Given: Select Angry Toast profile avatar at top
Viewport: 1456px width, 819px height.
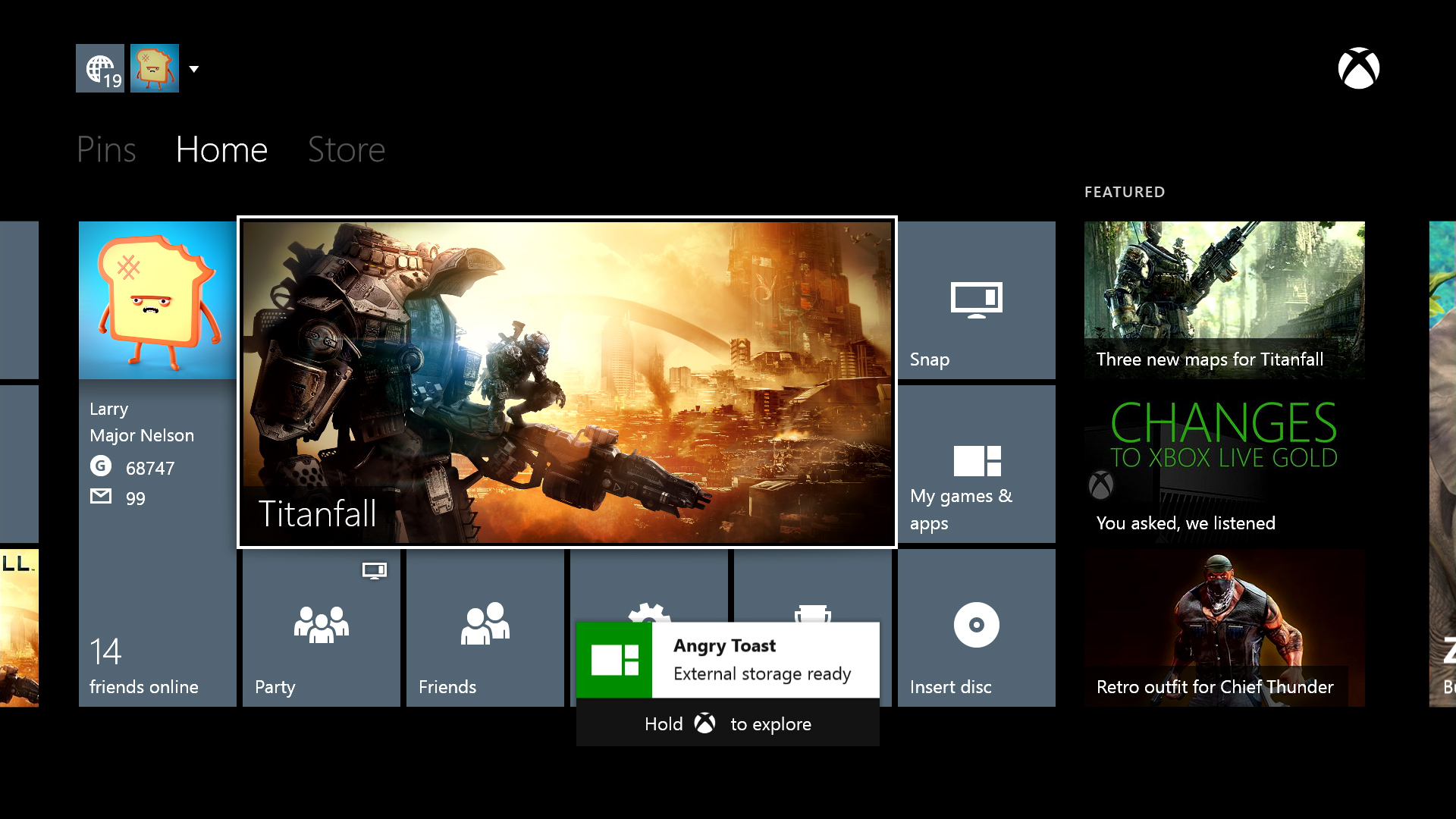Looking at the screenshot, I should (155, 68).
